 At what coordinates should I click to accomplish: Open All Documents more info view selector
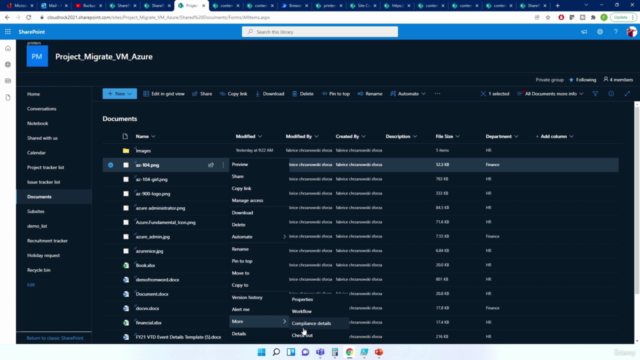click(x=550, y=94)
